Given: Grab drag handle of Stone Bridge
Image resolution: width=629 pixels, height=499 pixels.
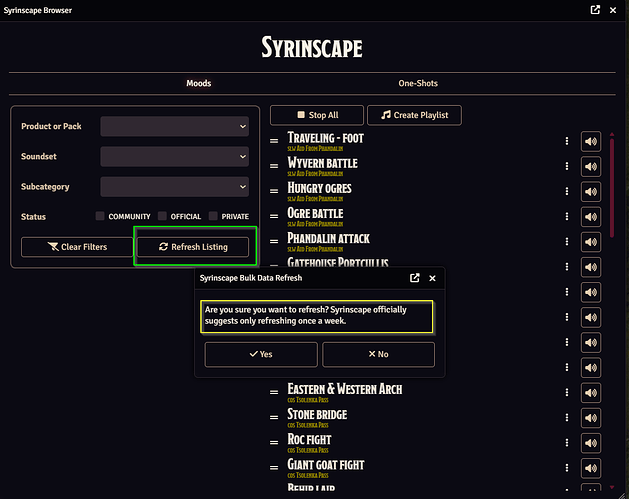Looking at the screenshot, I should (x=274, y=417).
